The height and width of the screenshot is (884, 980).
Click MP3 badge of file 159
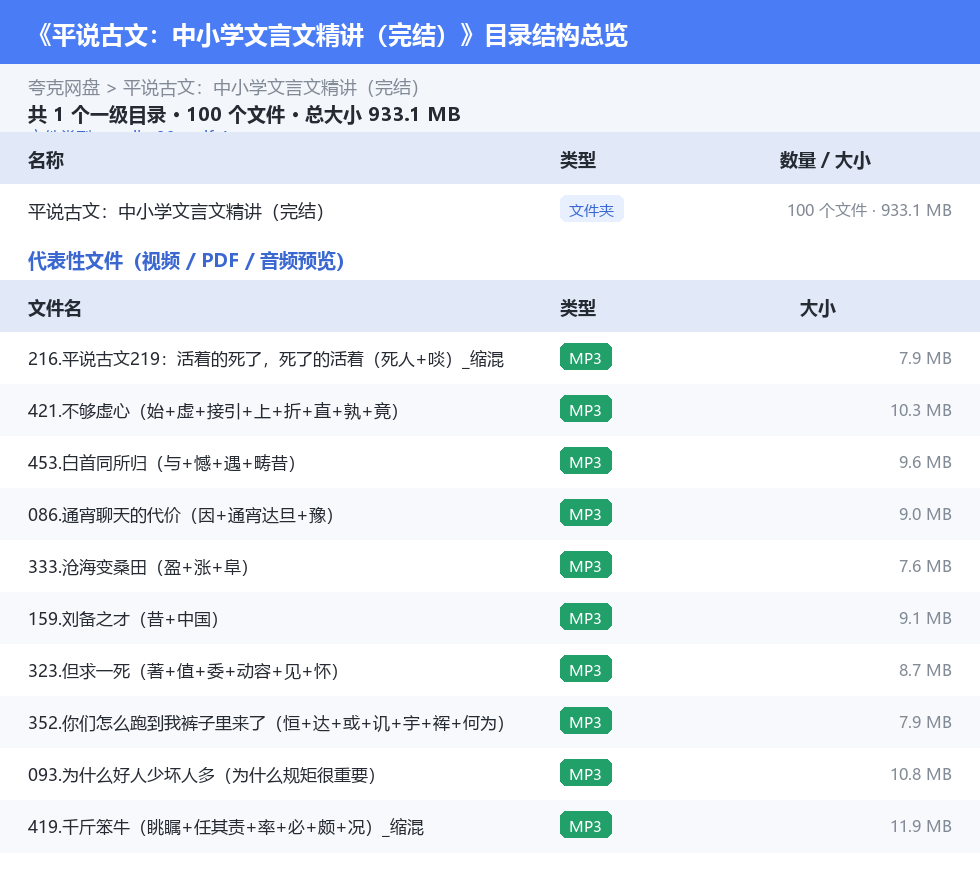(x=586, y=617)
